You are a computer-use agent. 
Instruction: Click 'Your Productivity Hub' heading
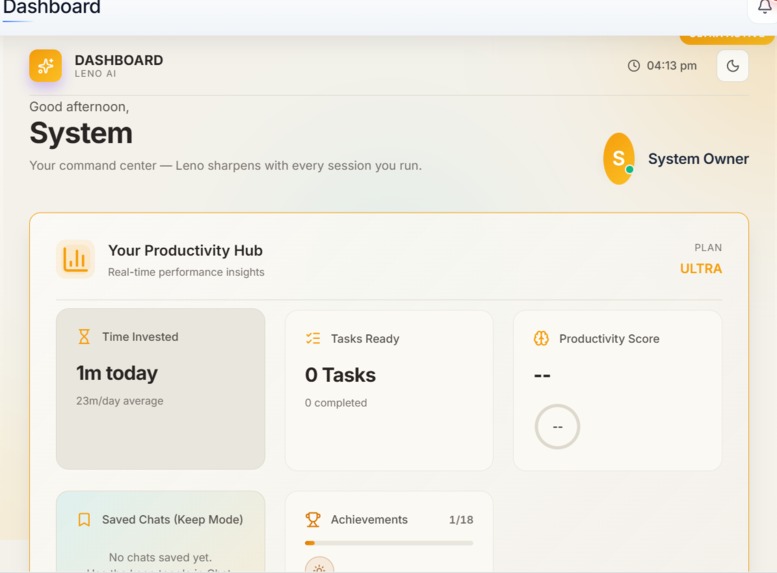tap(185, 250)
